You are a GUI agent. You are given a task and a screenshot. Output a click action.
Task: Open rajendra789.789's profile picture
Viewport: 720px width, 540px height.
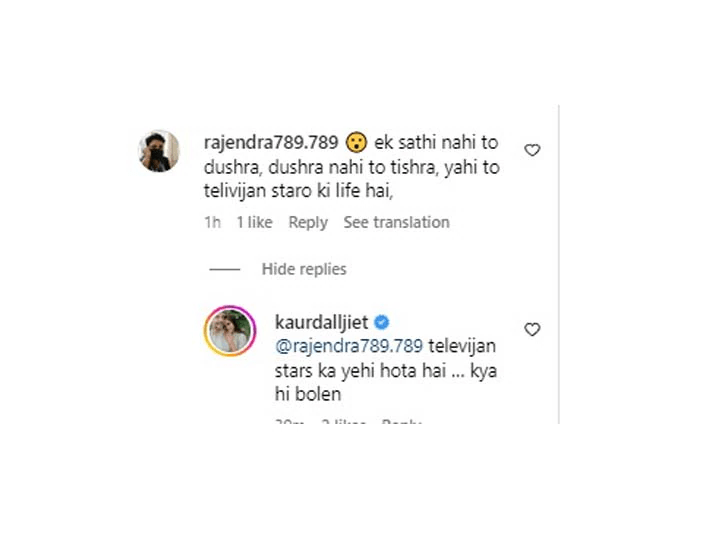pyautogui.click(x=159, y=151)
